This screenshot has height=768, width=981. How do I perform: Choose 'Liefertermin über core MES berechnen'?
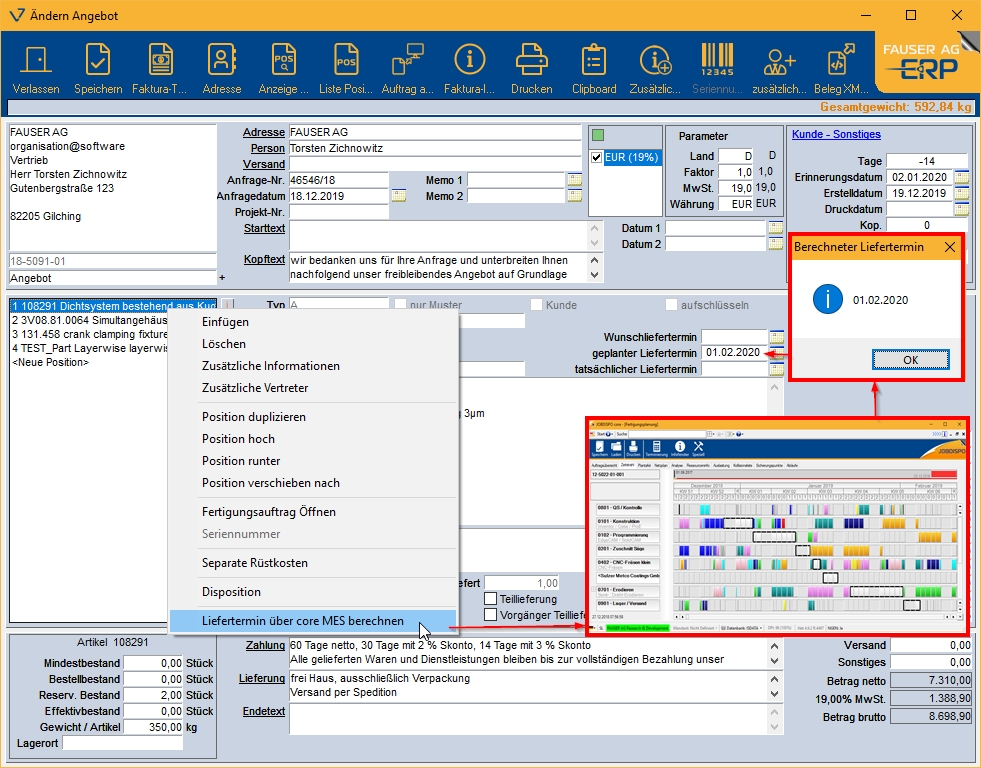point(303,621)
